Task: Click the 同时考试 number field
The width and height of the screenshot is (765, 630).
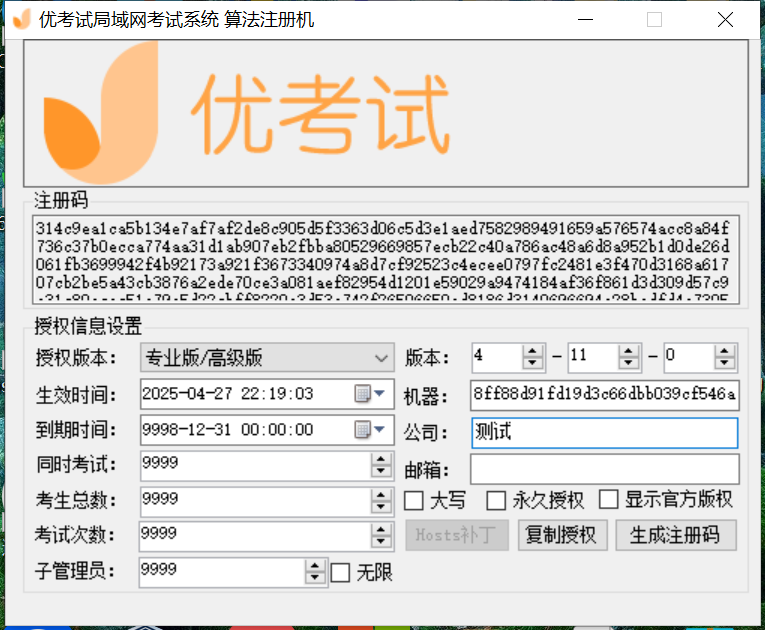Action: [x=256, y=465]
